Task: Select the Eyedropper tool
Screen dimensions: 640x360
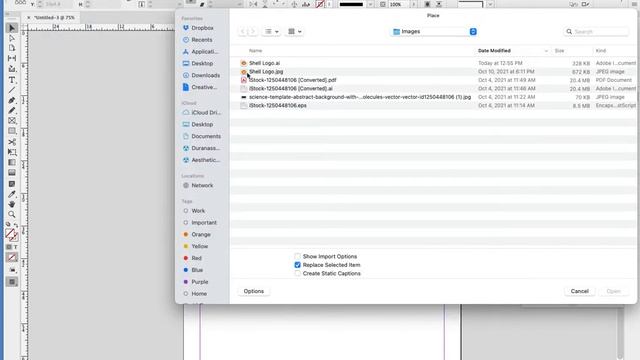Action: click(x=12, y=194)
